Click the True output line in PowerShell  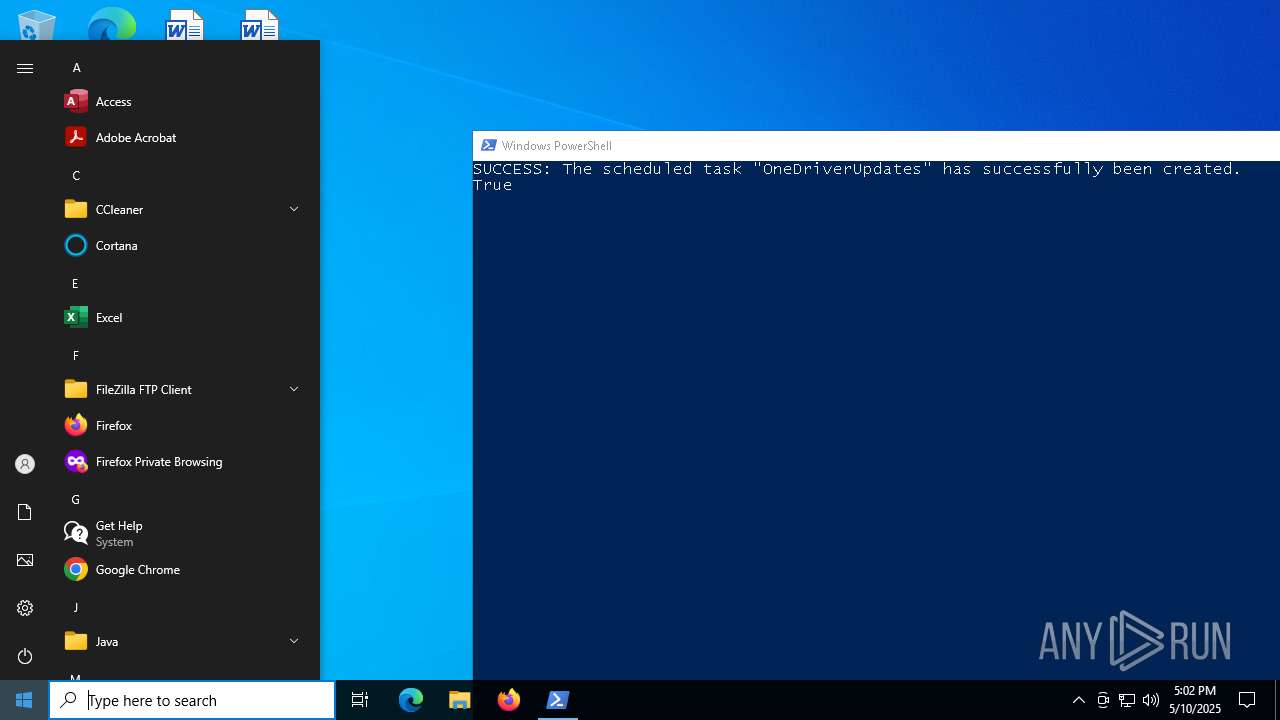493,185
